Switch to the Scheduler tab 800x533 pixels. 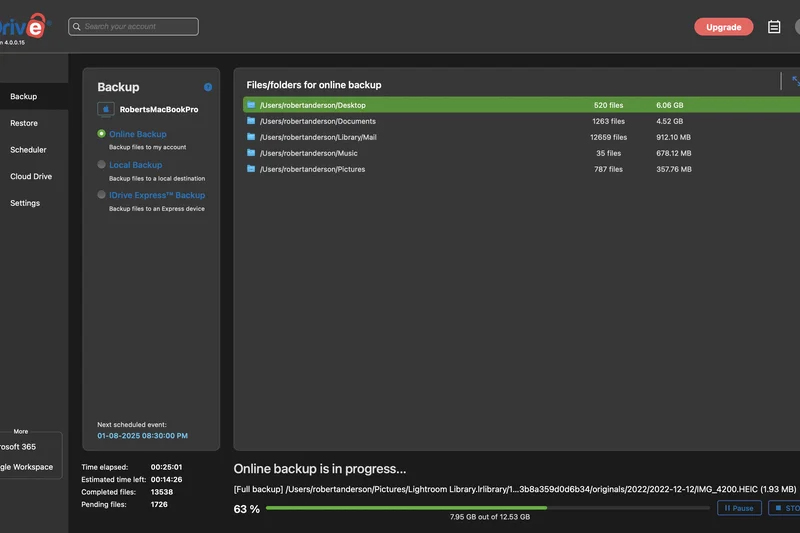click(x=28, y=150)
